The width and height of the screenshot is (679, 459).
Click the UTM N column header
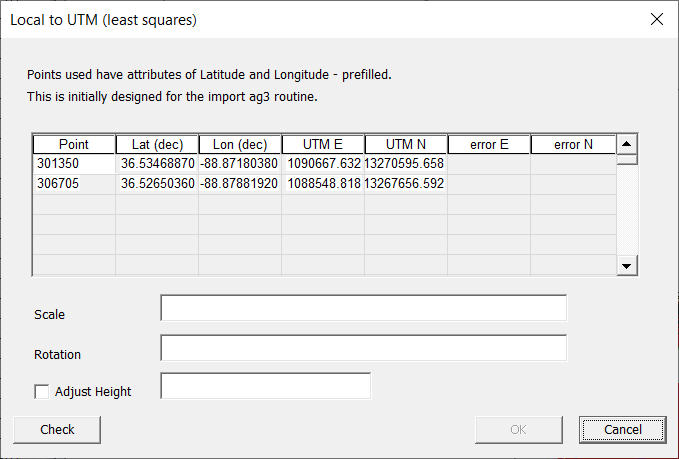pyautogui.click(x=406, y=145)
